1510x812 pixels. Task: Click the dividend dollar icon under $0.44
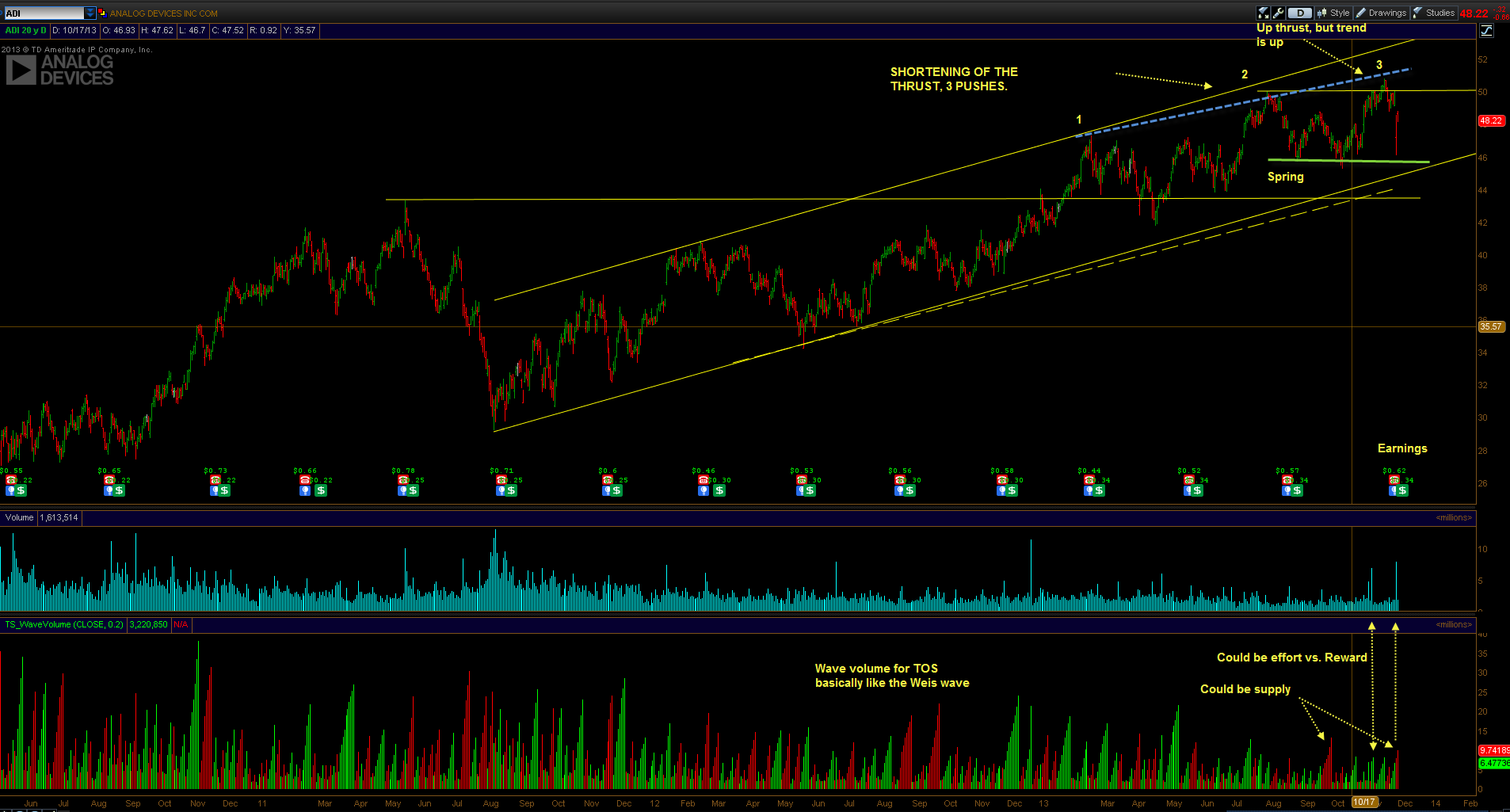pyautogui.click(x=1099, y=490)
